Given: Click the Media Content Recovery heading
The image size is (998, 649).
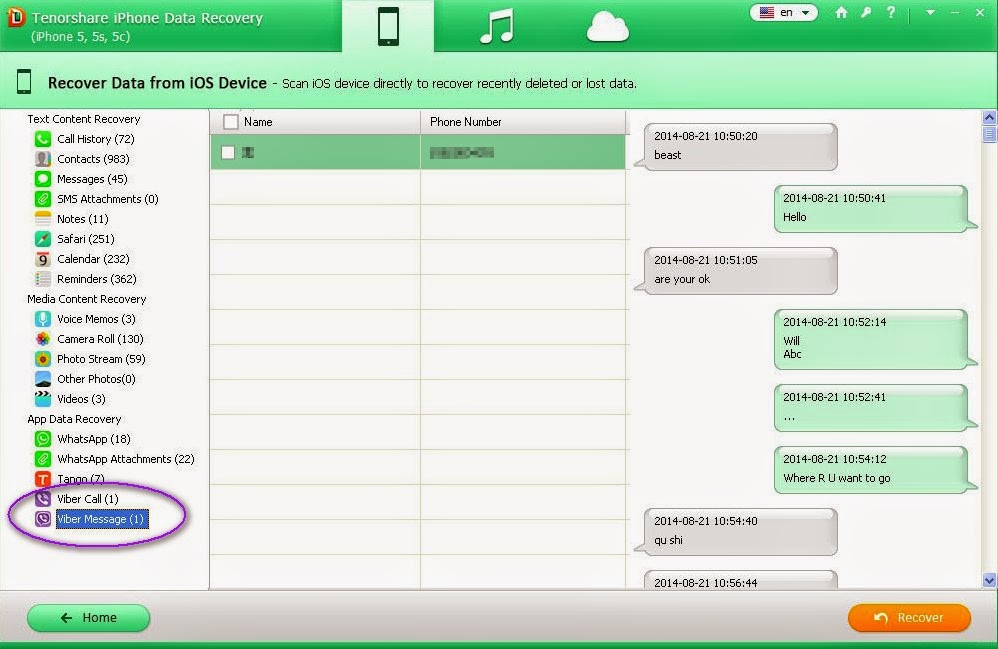Looking at the screenshot, I should [x=87, y=299].
